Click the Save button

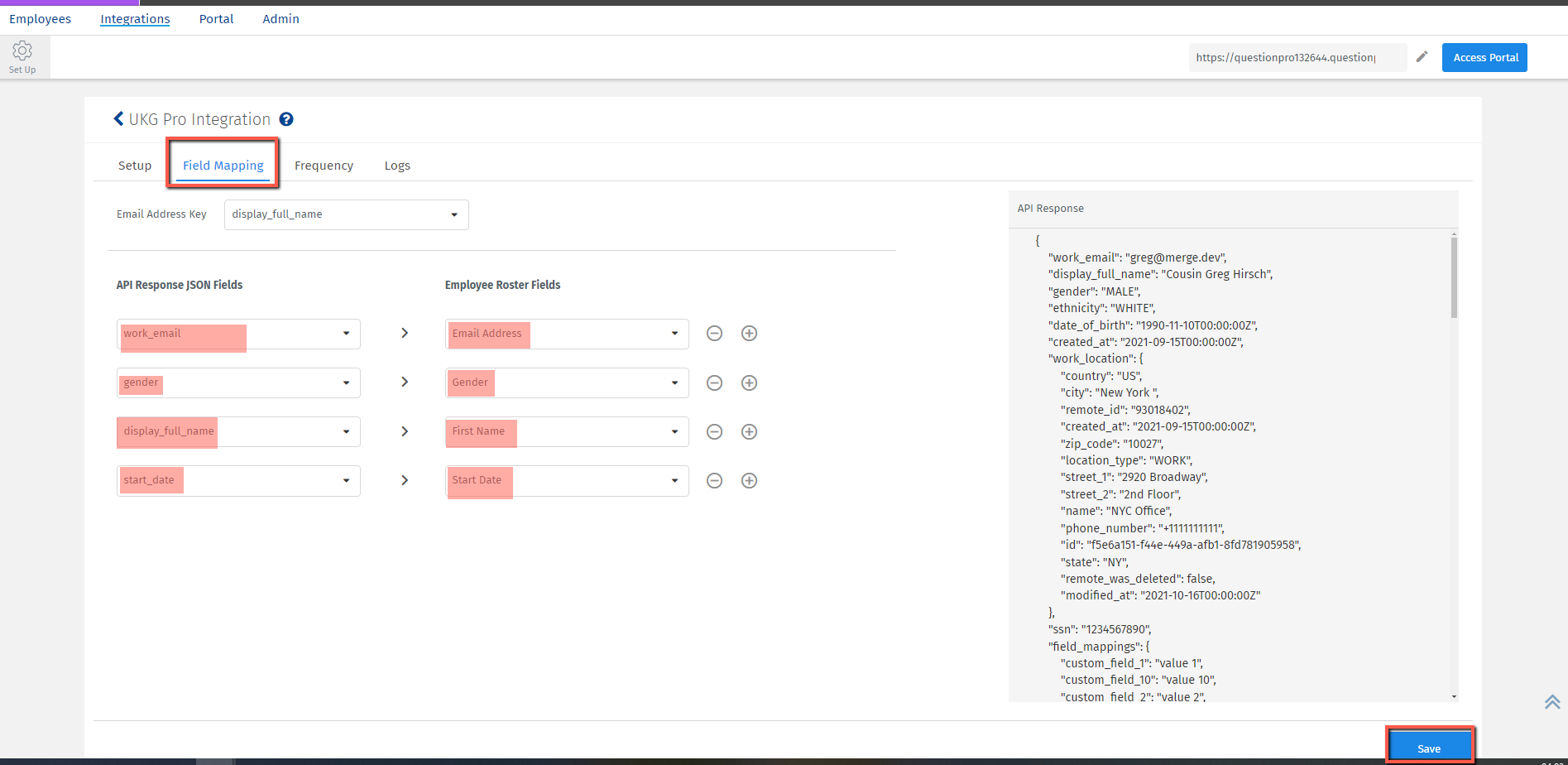click(x=1430, y=747)
